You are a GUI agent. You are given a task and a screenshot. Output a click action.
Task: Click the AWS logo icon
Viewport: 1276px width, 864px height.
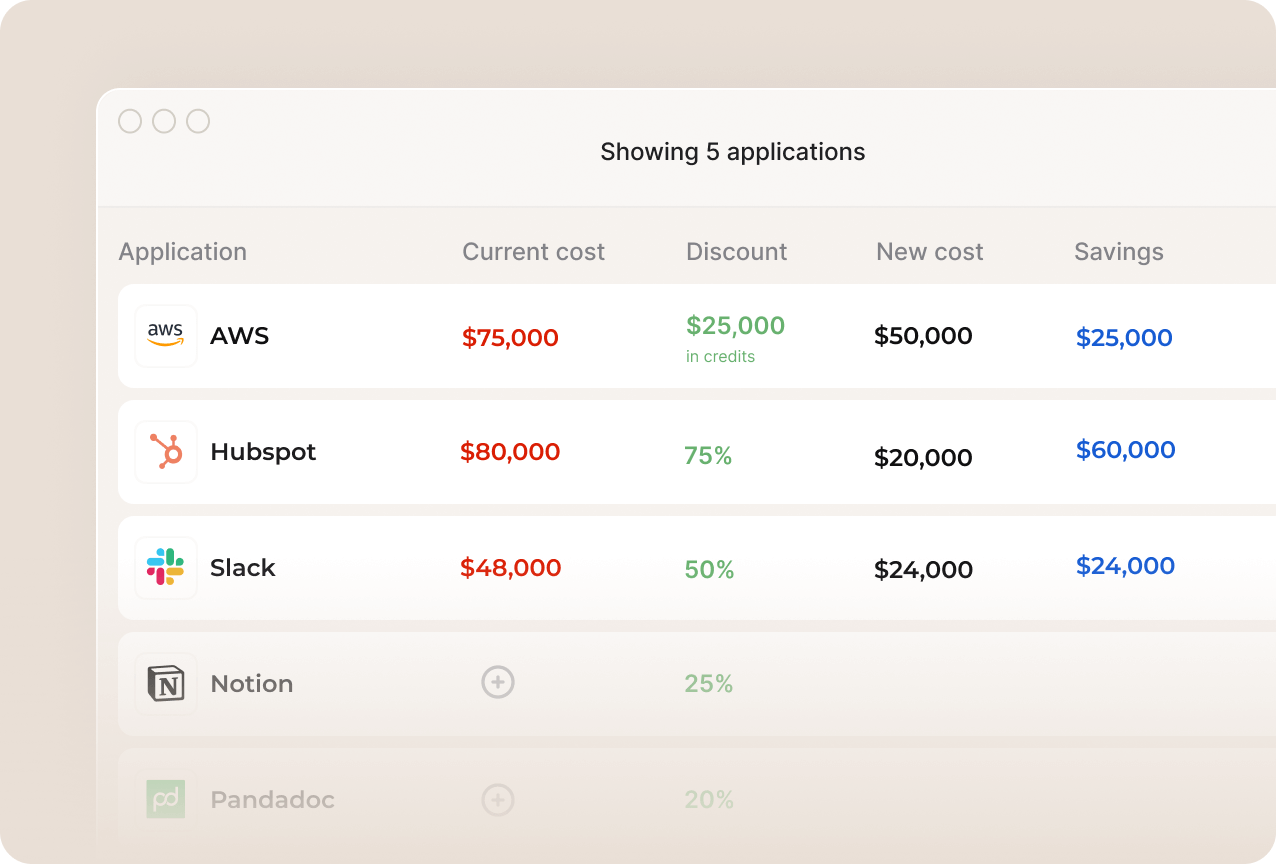point(166,336)
